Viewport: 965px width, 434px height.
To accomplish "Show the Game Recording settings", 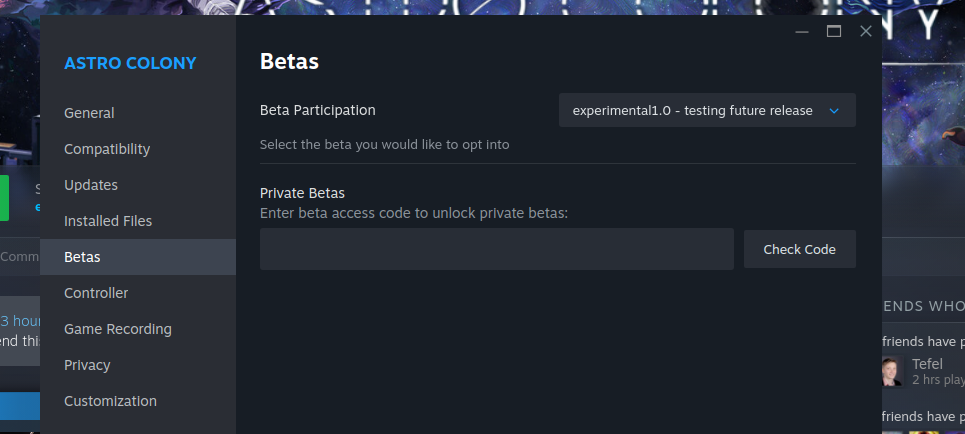I will click(118, 329).
